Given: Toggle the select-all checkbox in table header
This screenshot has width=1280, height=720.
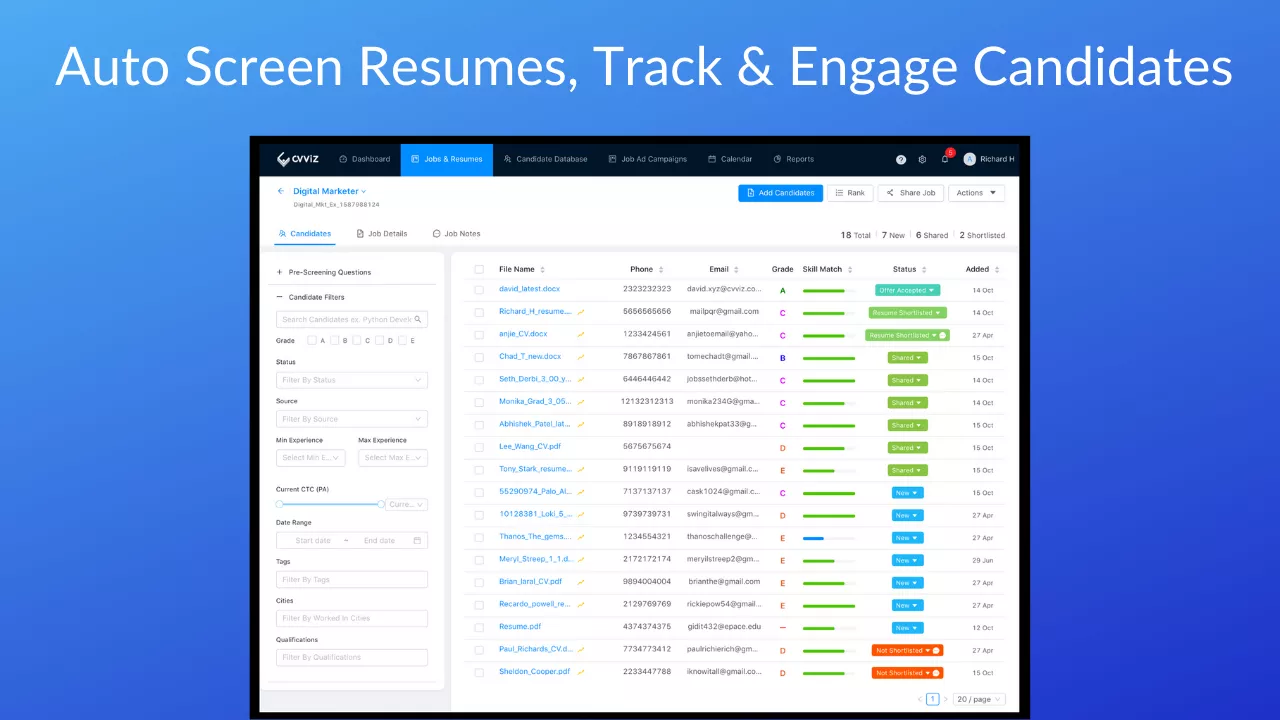Looking at the screenshot, I should [x=479, y=269].
